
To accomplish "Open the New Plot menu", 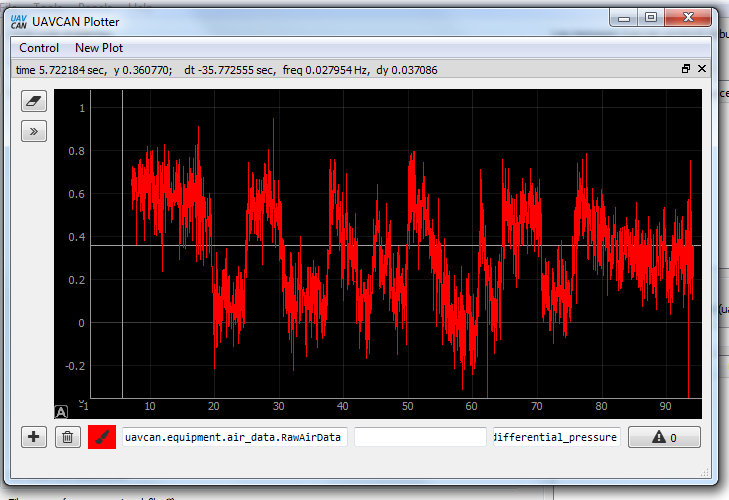I will [x=99, y=48].
